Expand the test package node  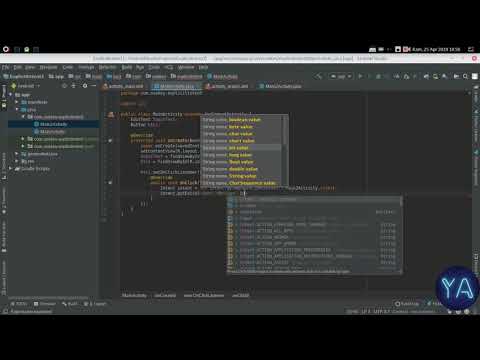coord(23,146)
